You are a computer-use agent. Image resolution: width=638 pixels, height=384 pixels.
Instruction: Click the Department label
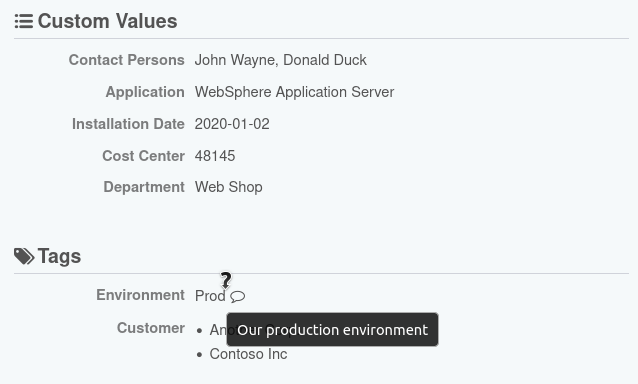(x=144, y=187)
